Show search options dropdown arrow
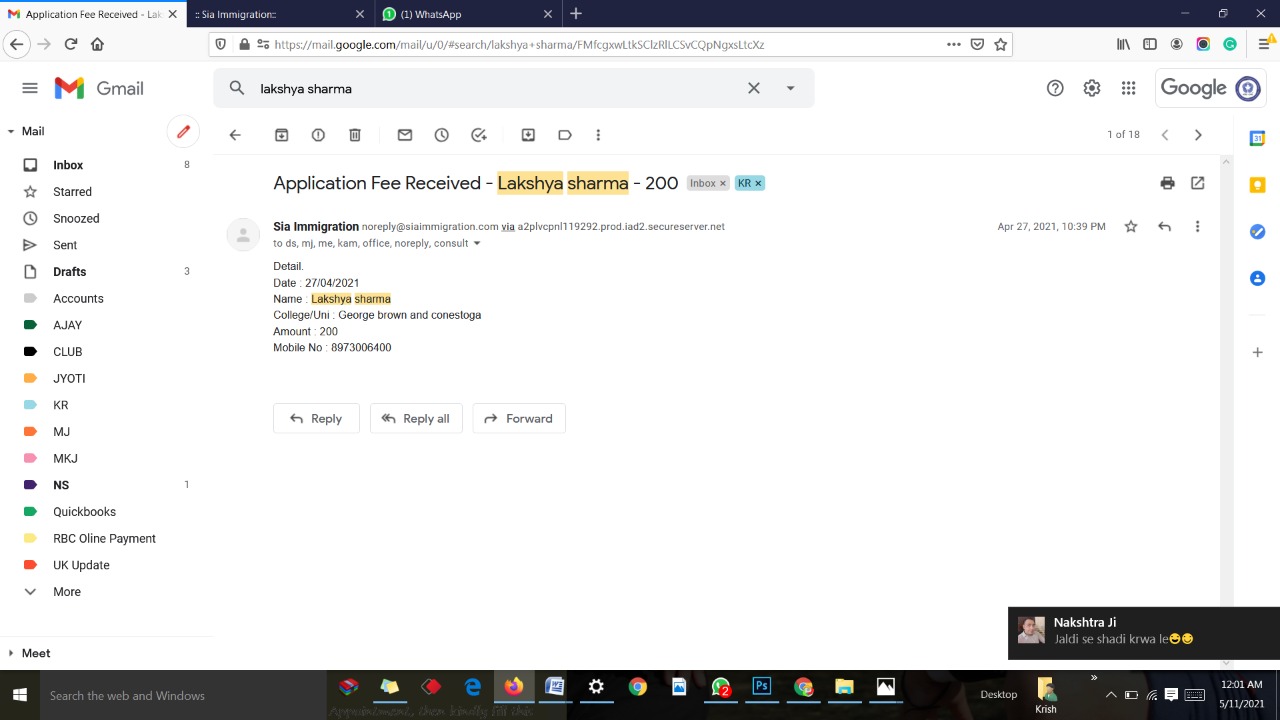This screenshot has width=1280, height=720. point(790,88)
